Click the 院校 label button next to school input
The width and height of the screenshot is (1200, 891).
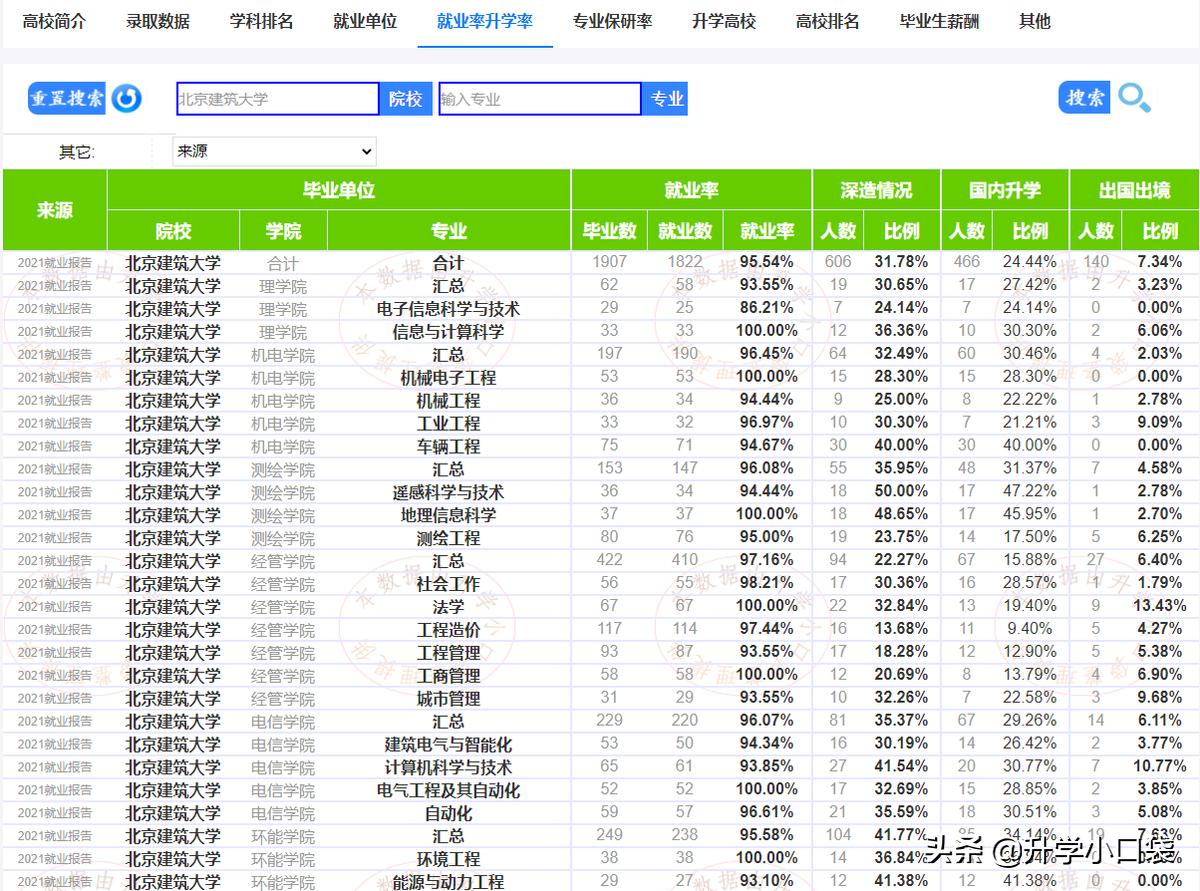click(x=405, y=98)
